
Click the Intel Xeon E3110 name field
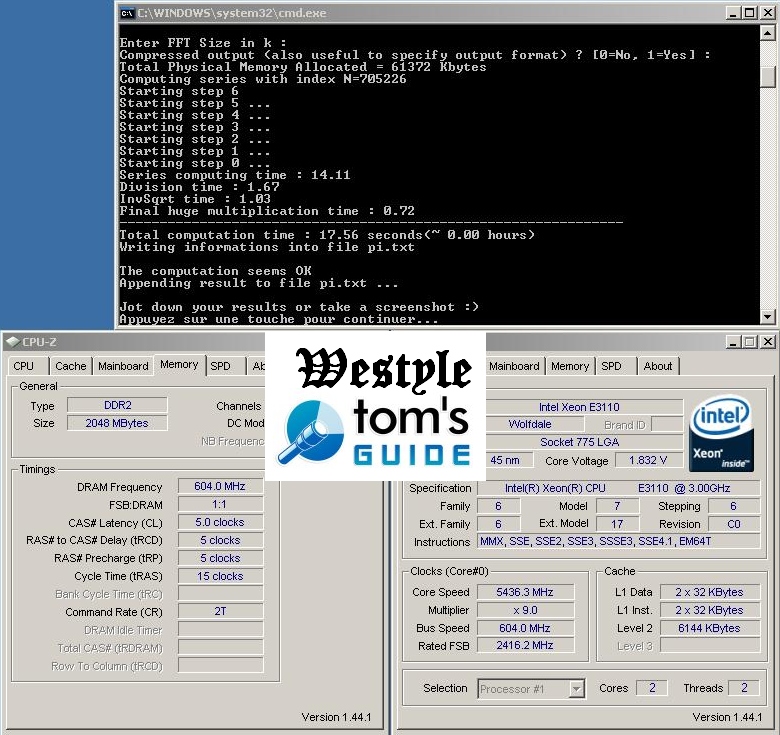[x=585, y=407]
